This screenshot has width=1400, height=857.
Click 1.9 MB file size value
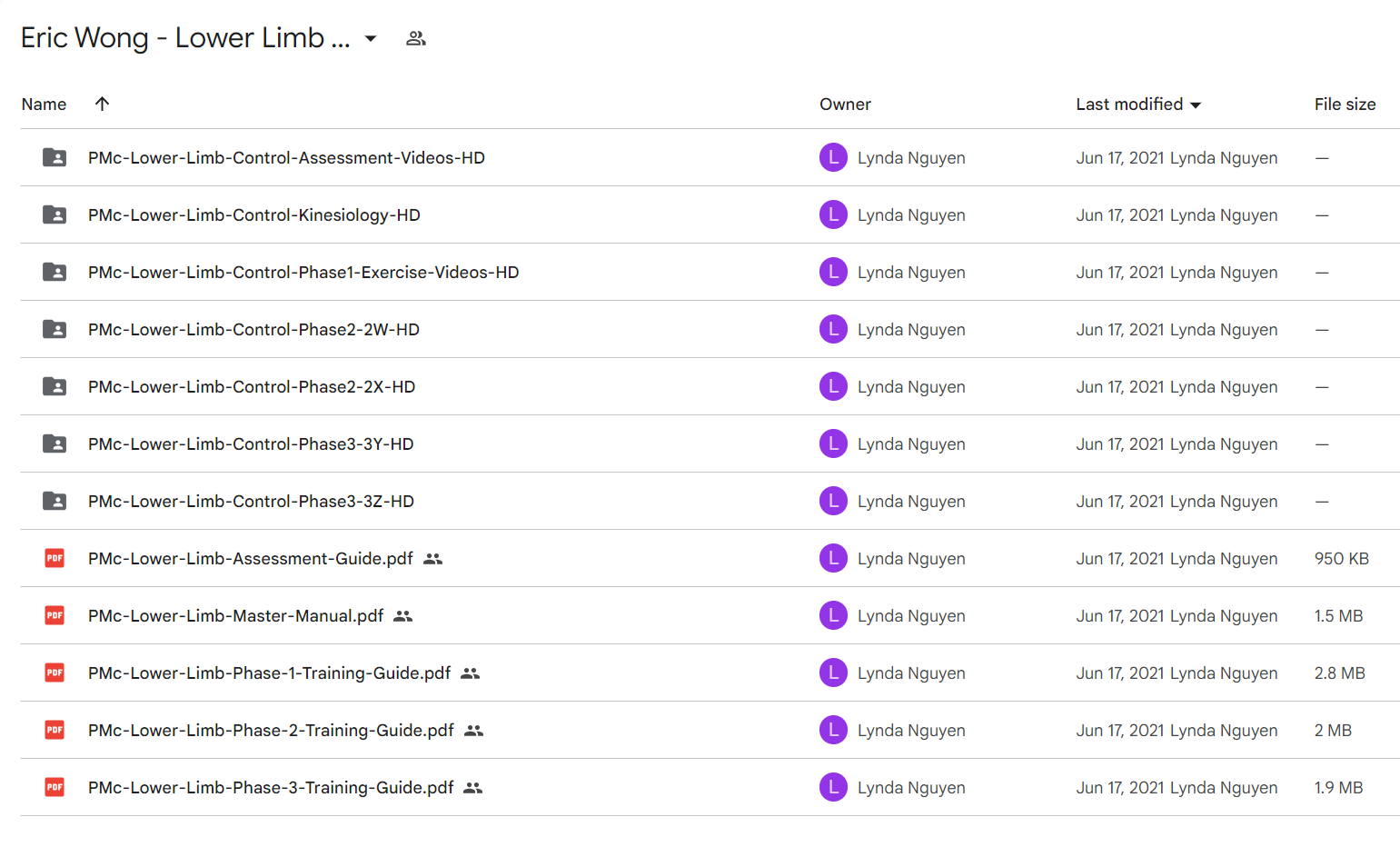click(x=1338, y=788)
